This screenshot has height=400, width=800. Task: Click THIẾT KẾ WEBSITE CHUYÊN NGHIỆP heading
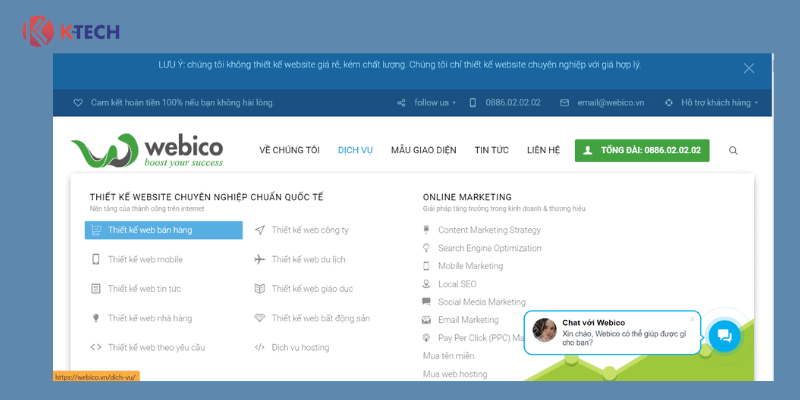coord(207,197)
